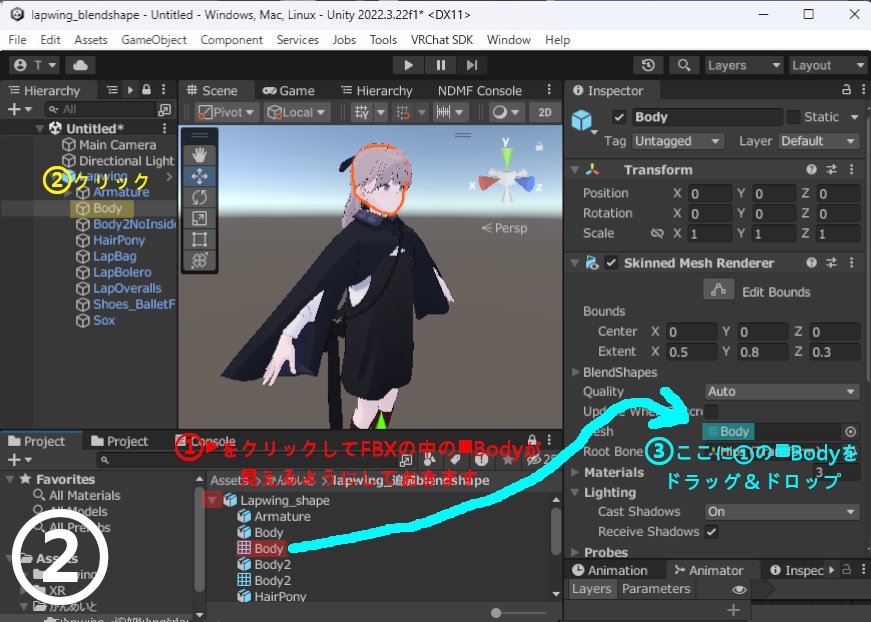Select the Rect tool in Scene
Image resolution: width=871 pixels, height=622 pixels.
tap(199, 239)
